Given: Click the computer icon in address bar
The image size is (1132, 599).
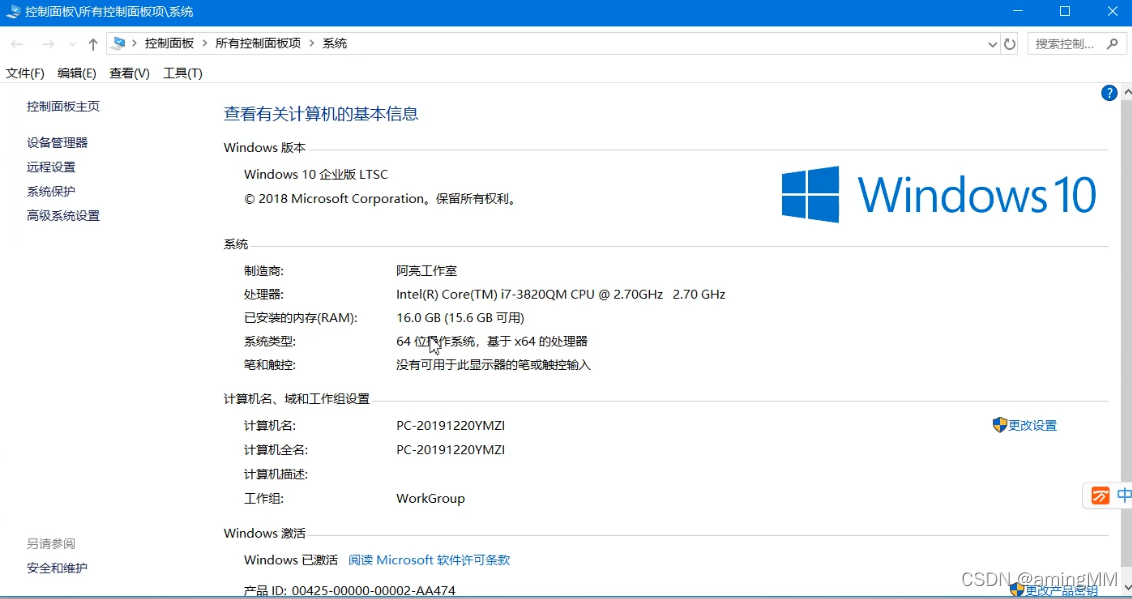Looking at the screenshot, I should (x=119, y=43).
